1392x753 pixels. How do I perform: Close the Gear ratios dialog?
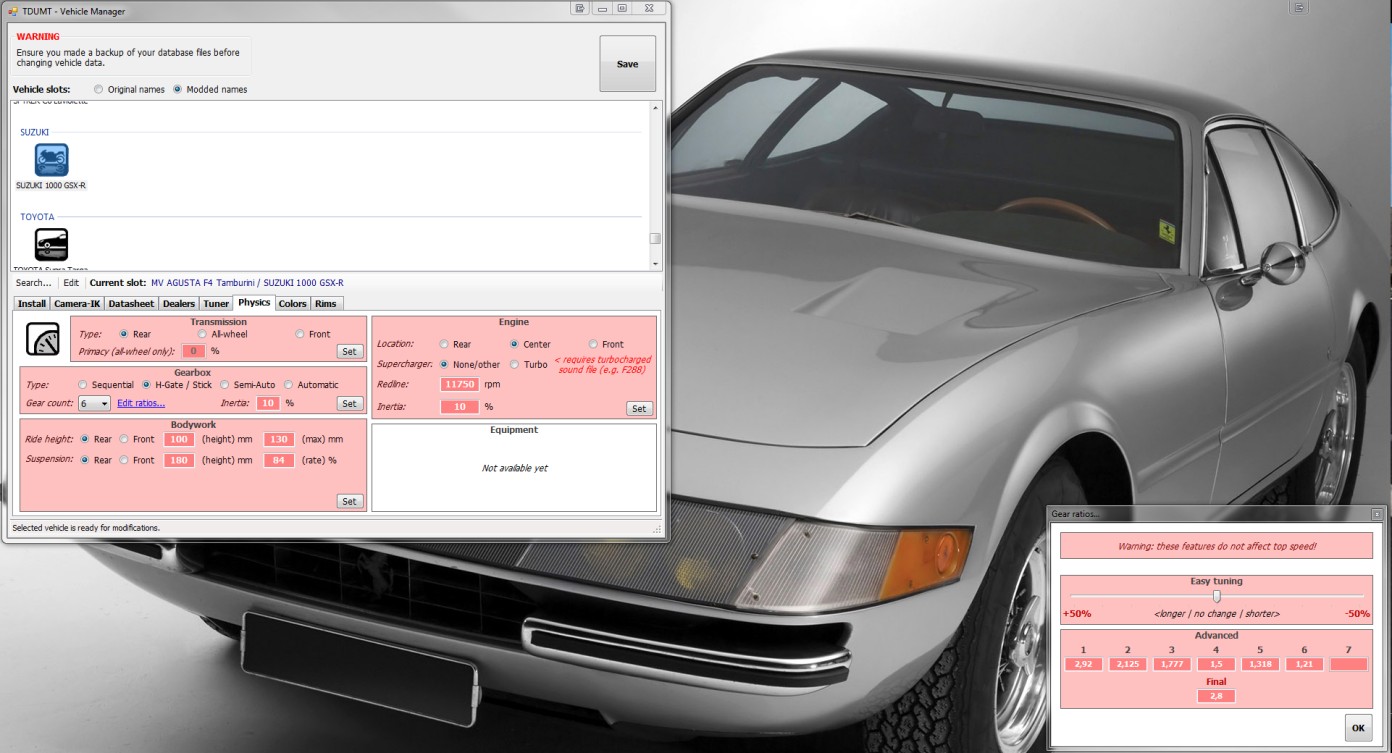1376,514
